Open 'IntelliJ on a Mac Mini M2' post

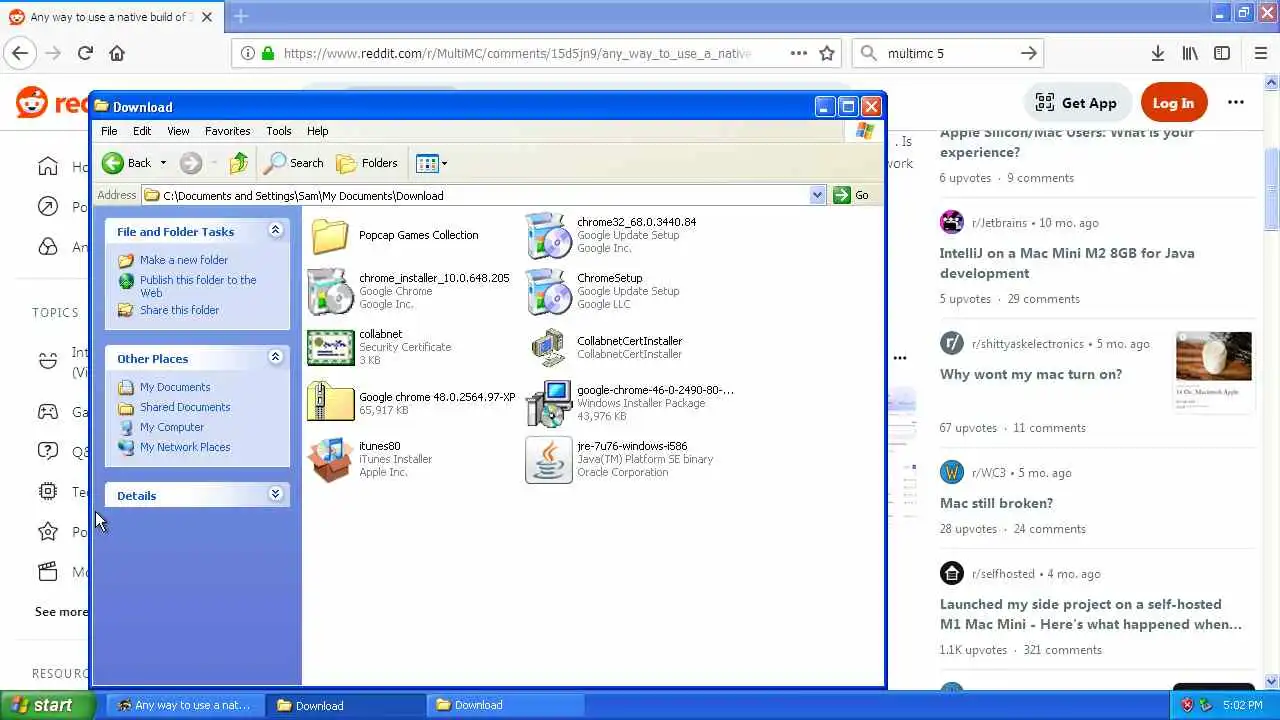(x=1067, y=263)
